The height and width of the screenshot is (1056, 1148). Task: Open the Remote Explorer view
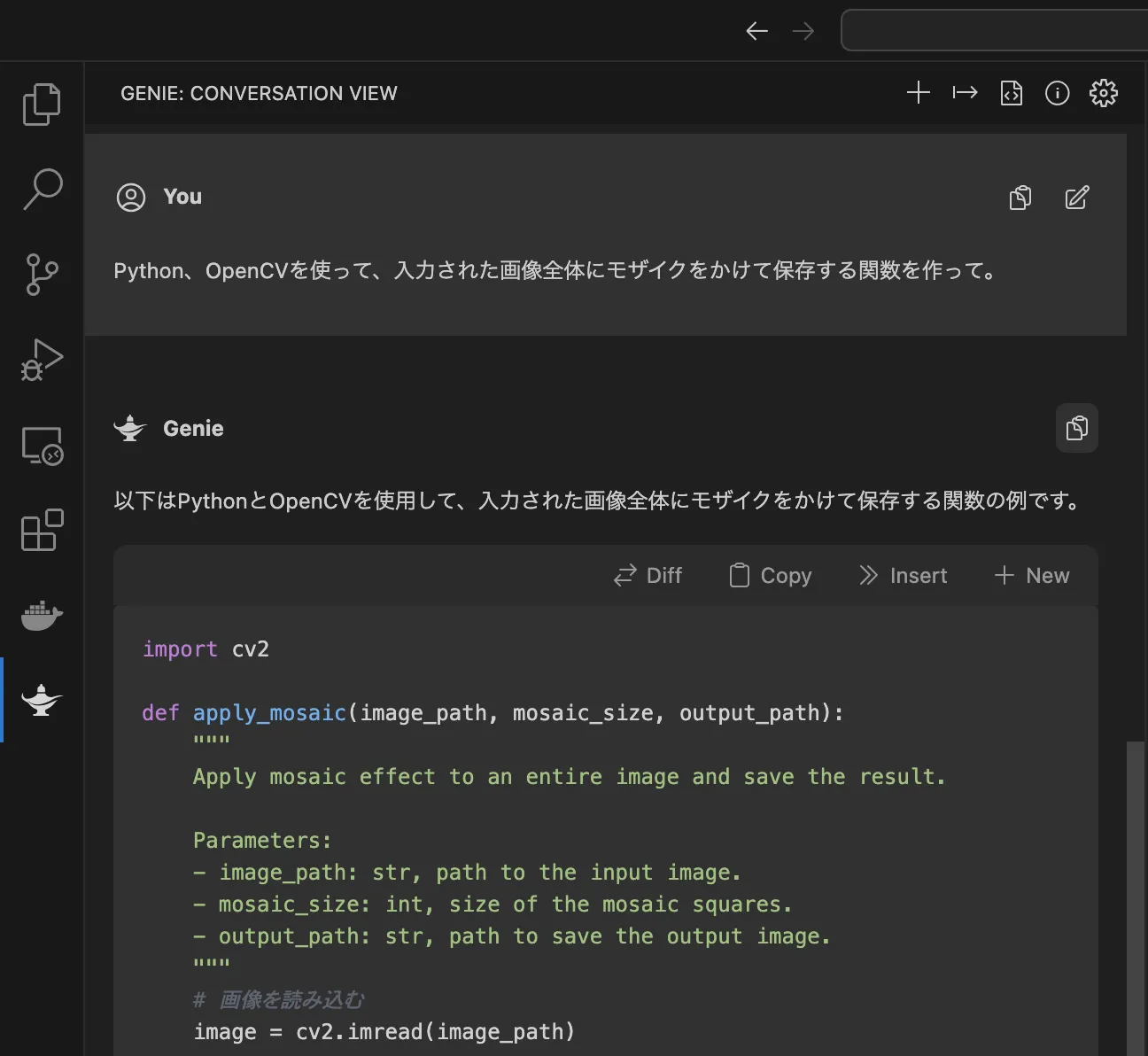[41, 446]
